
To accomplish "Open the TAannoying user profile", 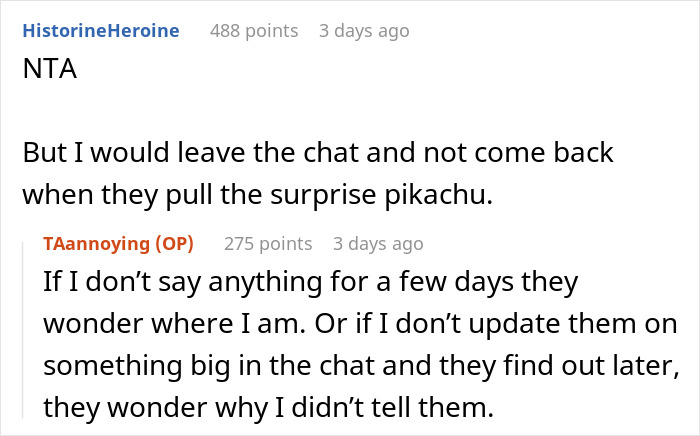I will [x=98, y=244].
